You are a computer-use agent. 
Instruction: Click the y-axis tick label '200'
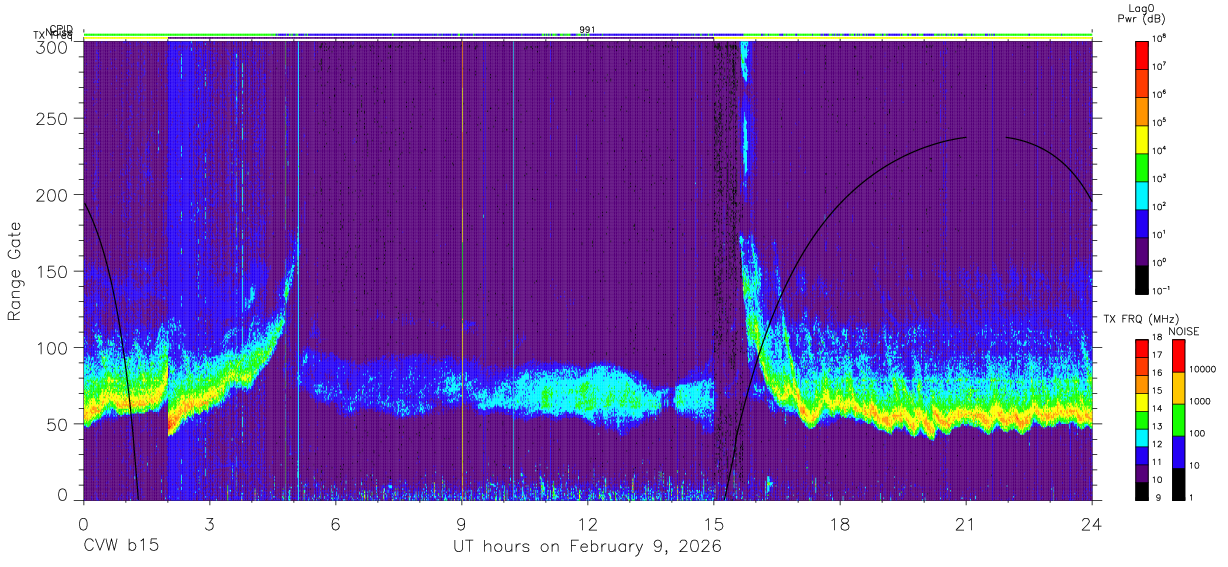pyautogui.click(x=52, y=195)
